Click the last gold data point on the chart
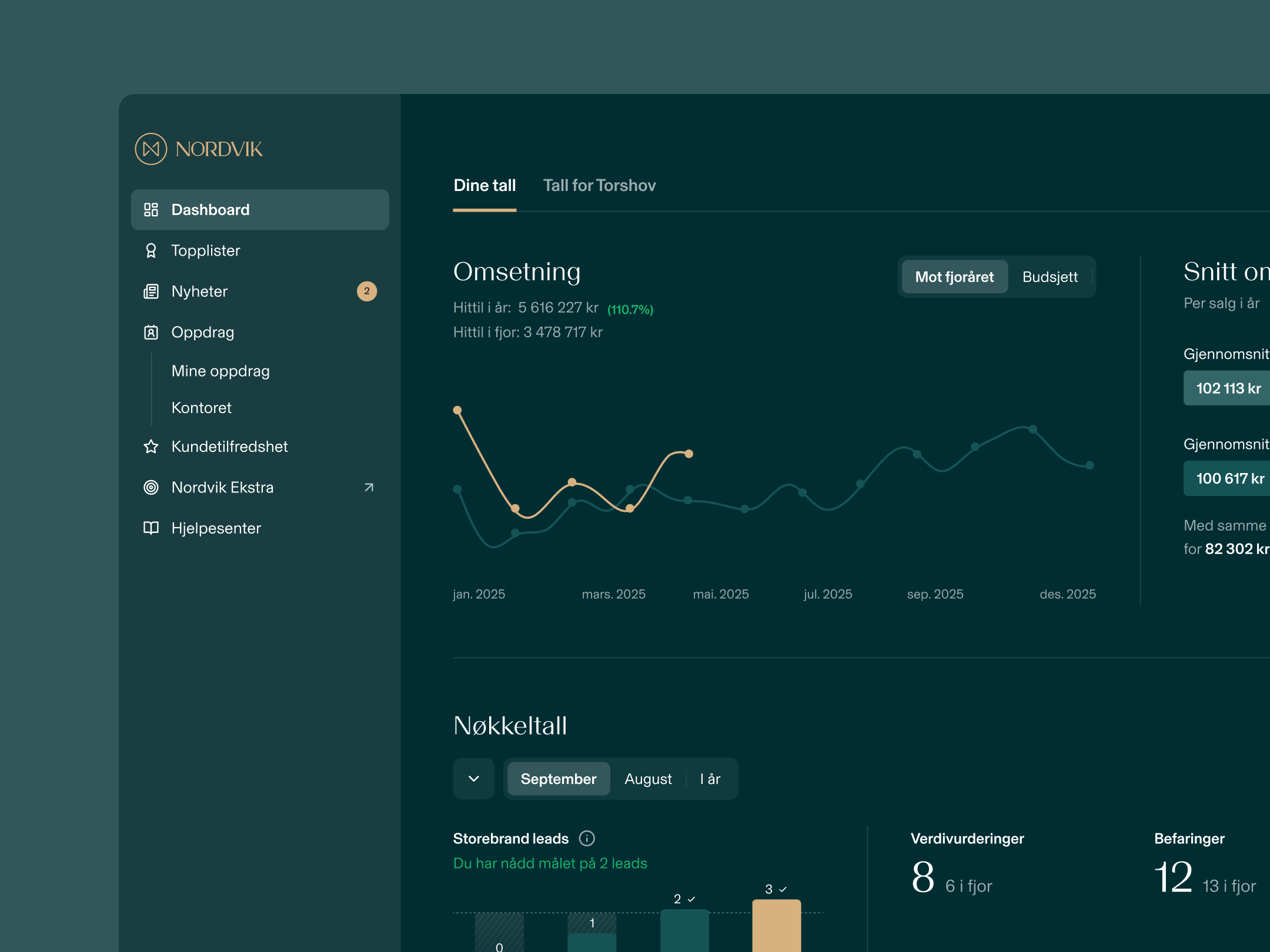Screen dimensions: 1270x952 click(689, 454)
